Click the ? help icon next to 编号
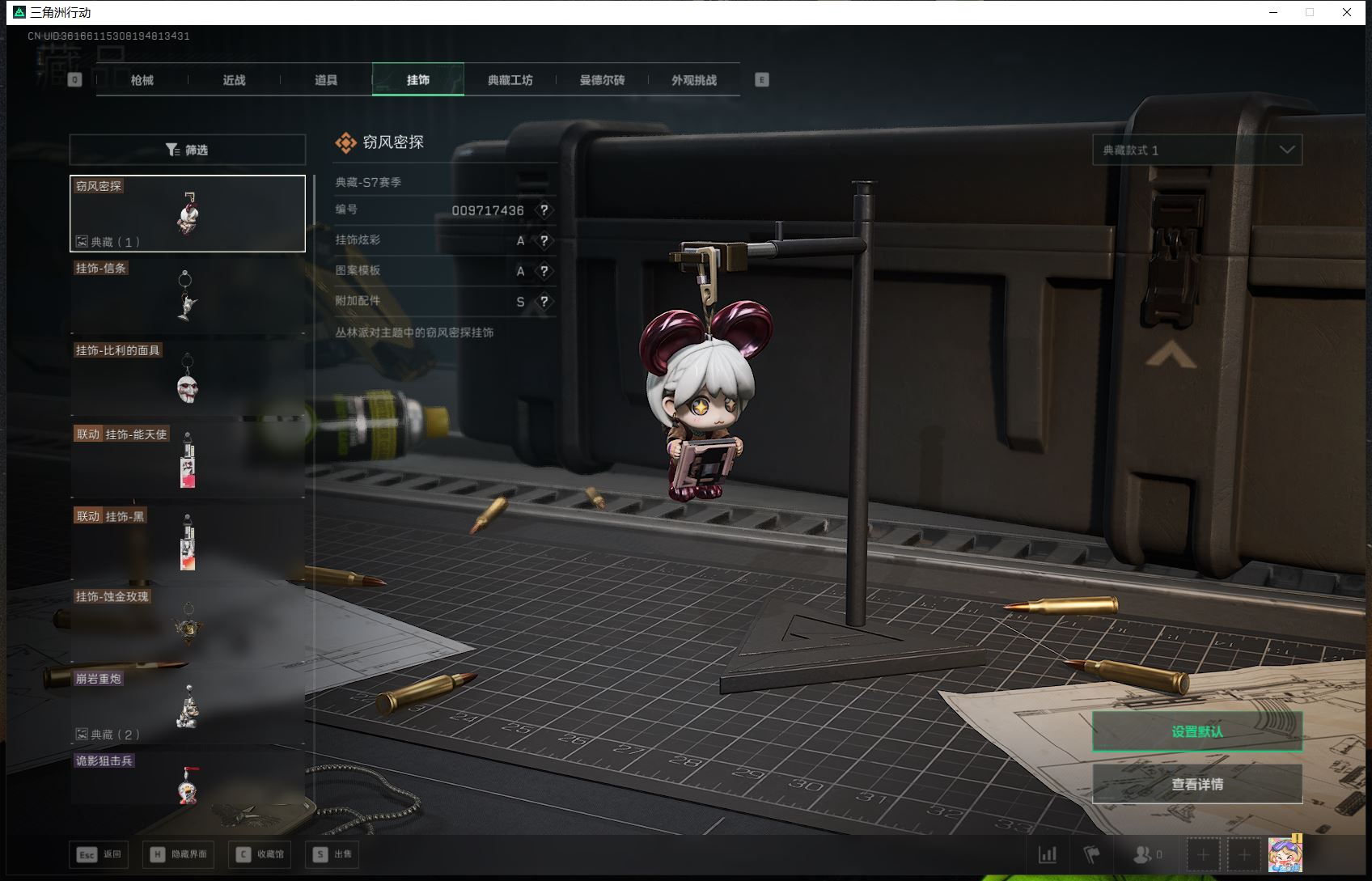 click(x=545, y=210)
